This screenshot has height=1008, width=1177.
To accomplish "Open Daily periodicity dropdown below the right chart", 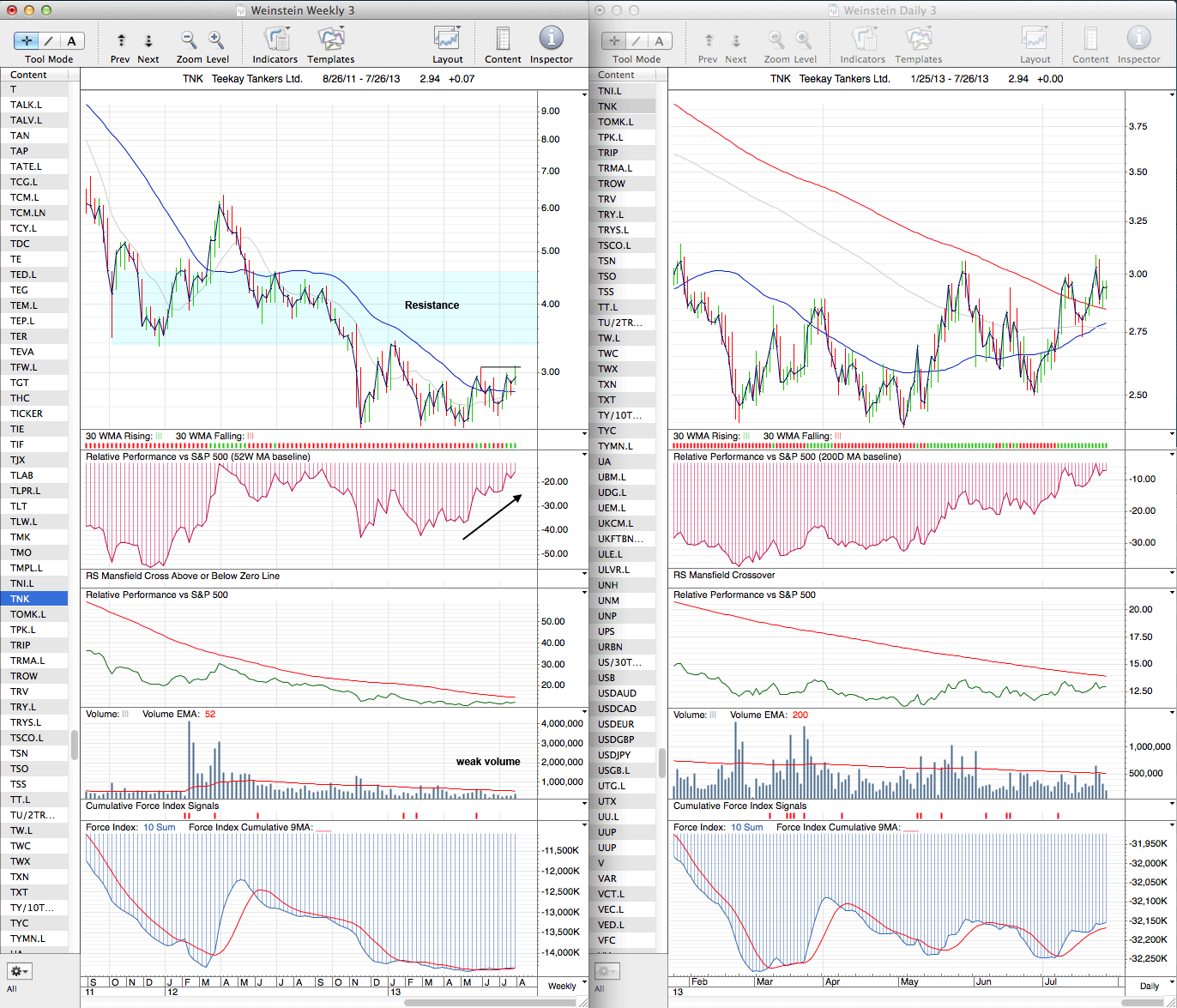I will pos(1149,986).
